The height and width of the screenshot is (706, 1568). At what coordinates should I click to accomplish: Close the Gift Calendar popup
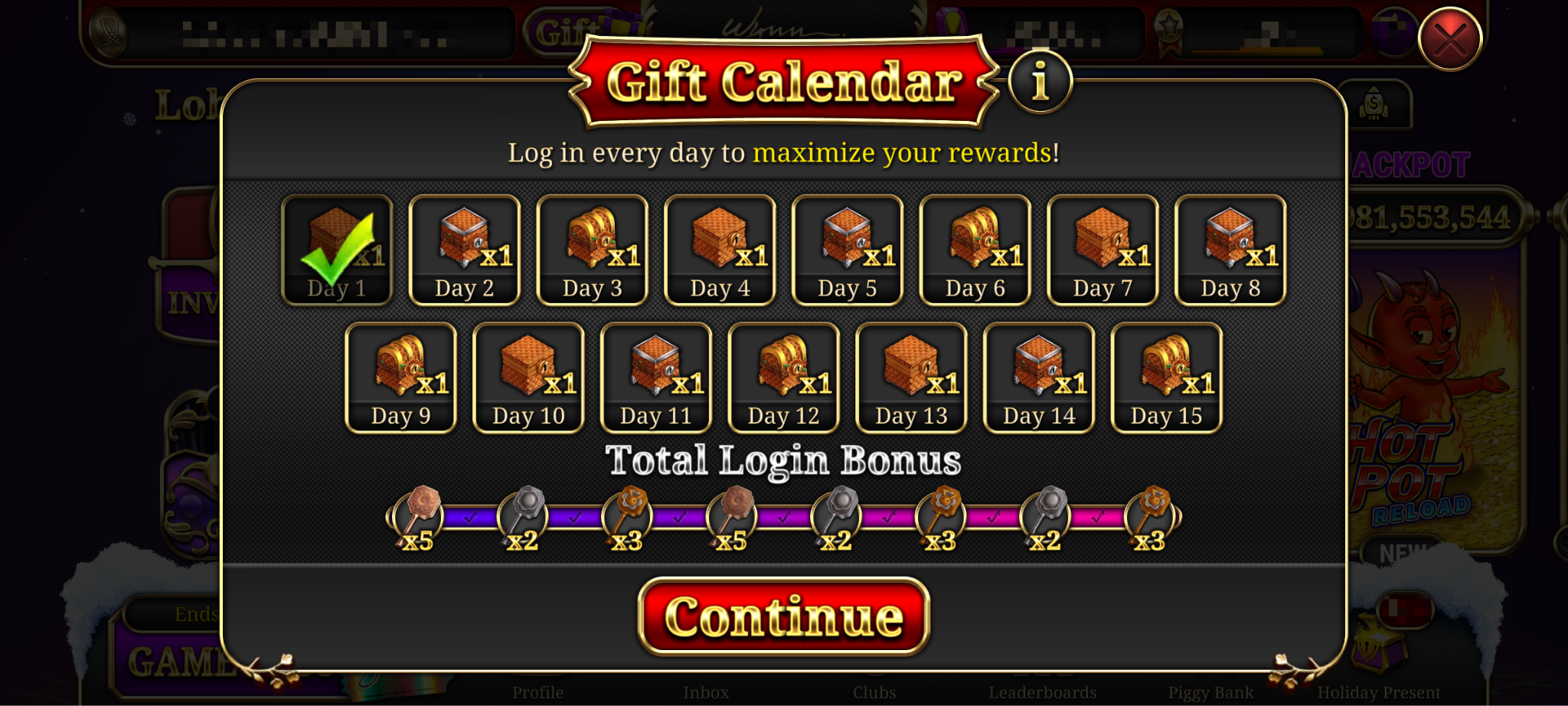coord(1450,39)
